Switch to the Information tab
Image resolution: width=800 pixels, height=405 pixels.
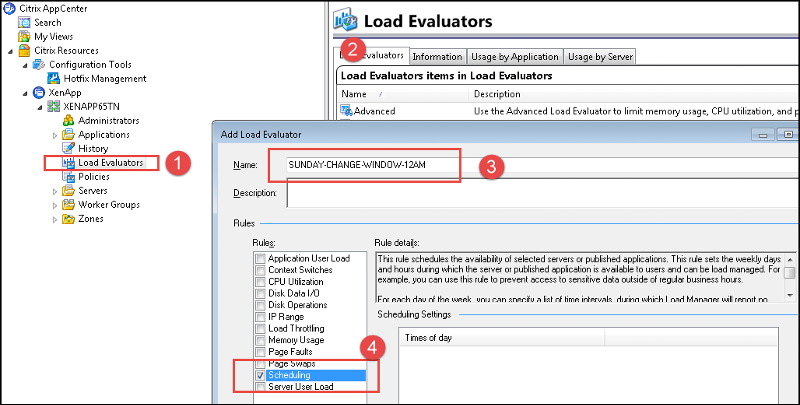pos(437,57)
